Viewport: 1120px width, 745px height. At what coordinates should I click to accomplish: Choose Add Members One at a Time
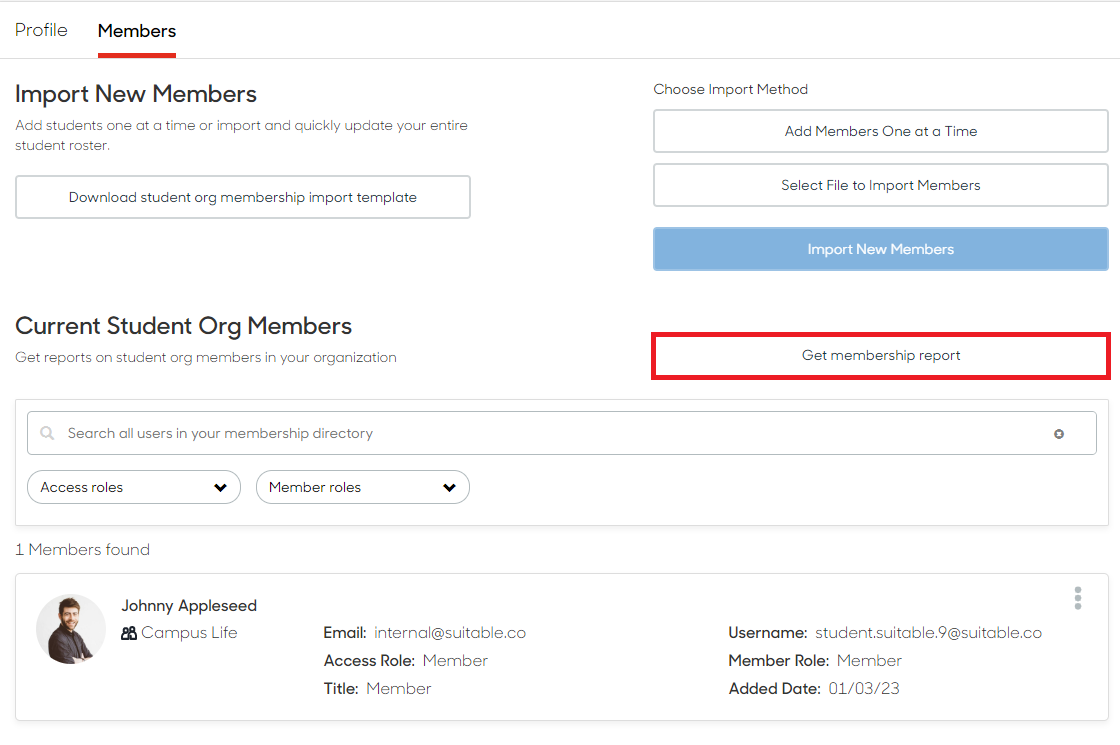pyautogui.click(x=881, y=131)
